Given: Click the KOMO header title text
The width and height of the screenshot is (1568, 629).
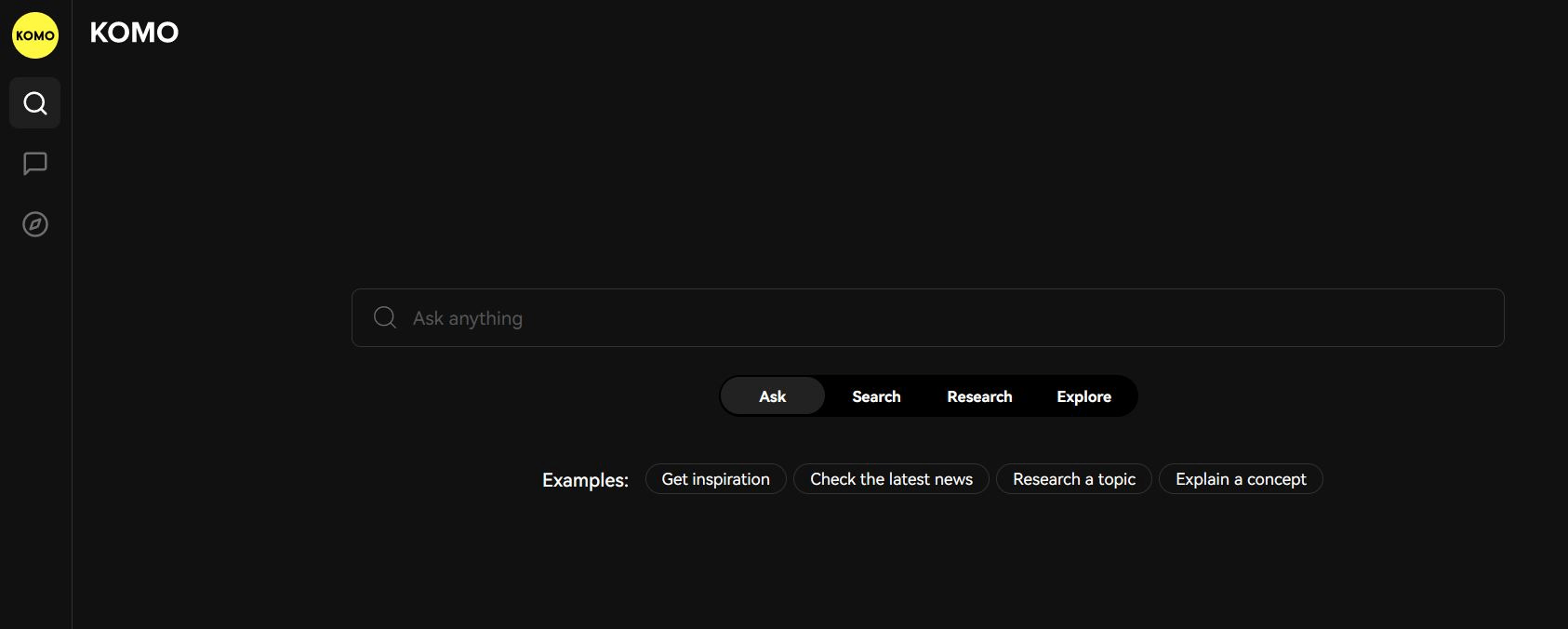Looking at the screenshot, I should point(134,33).
